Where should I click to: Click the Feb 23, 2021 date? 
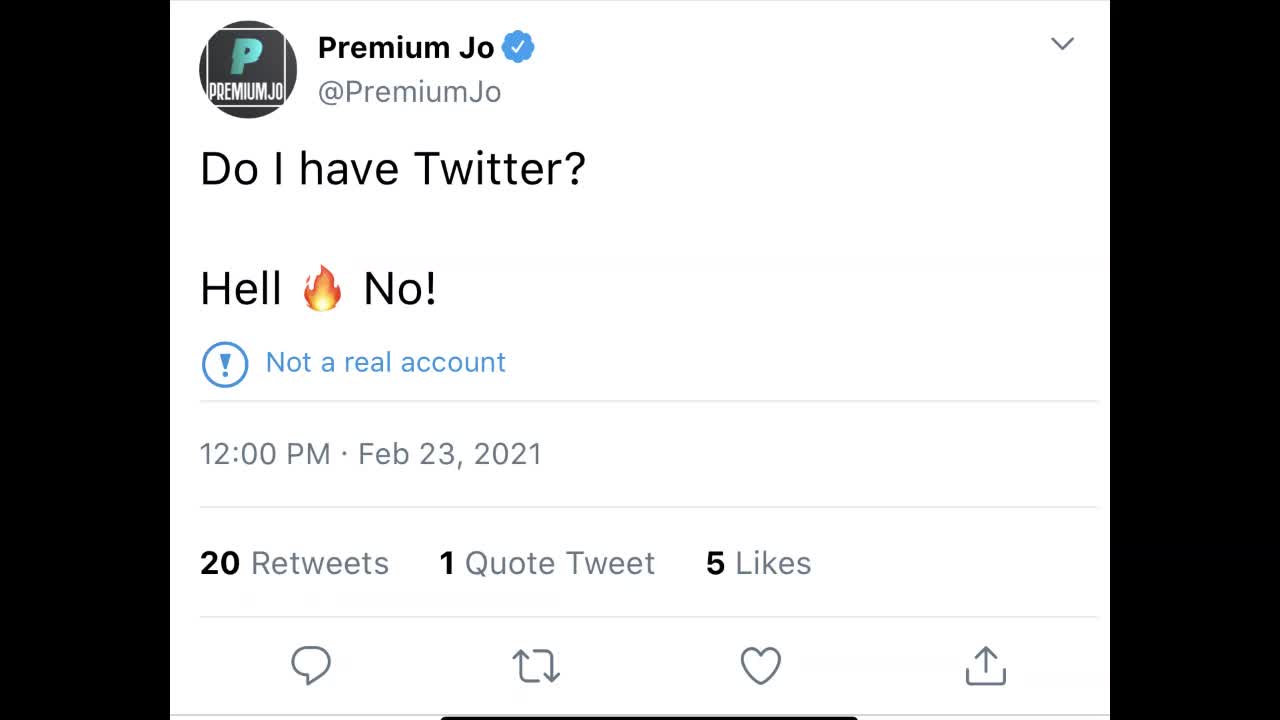[450, 454]
